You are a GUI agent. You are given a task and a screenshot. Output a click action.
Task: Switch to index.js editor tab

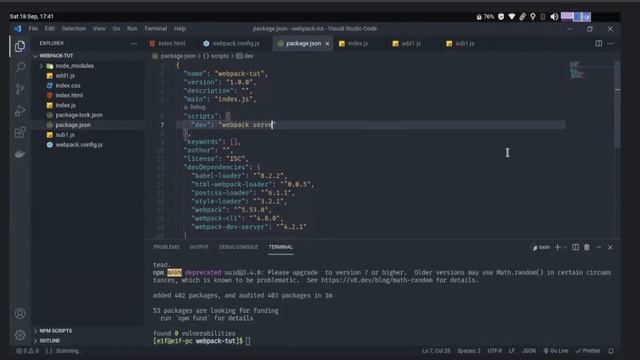pos(358,43)
